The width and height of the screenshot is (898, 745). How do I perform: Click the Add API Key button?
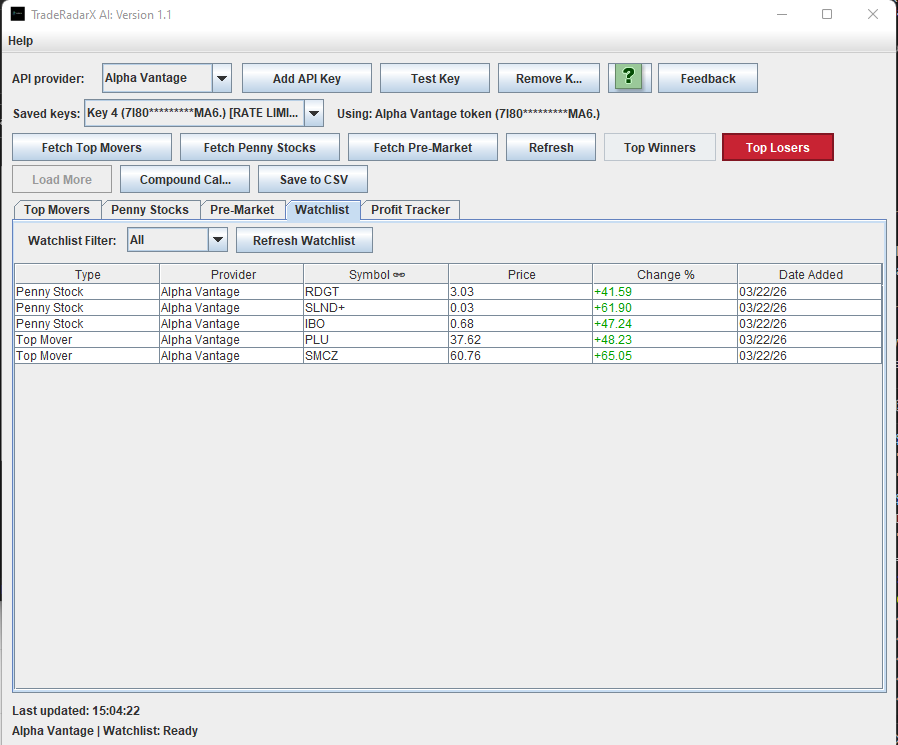tap(306, 77)
